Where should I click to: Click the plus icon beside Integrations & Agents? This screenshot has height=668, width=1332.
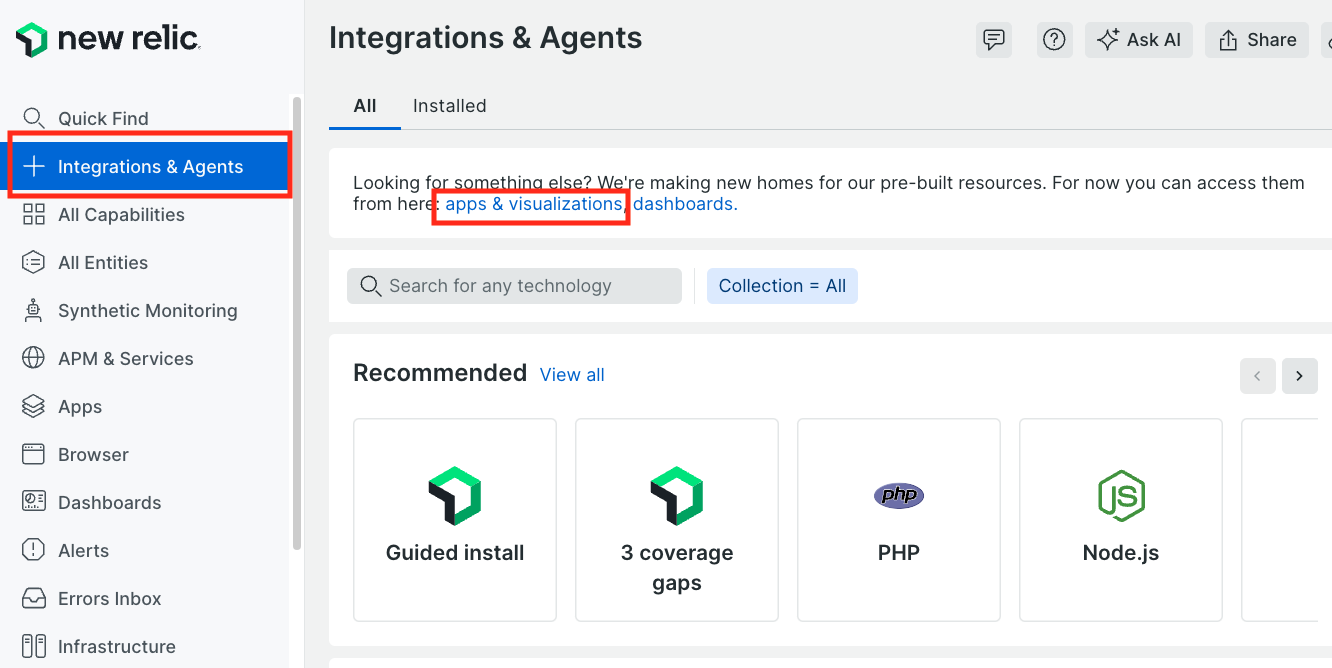[34, 166]
